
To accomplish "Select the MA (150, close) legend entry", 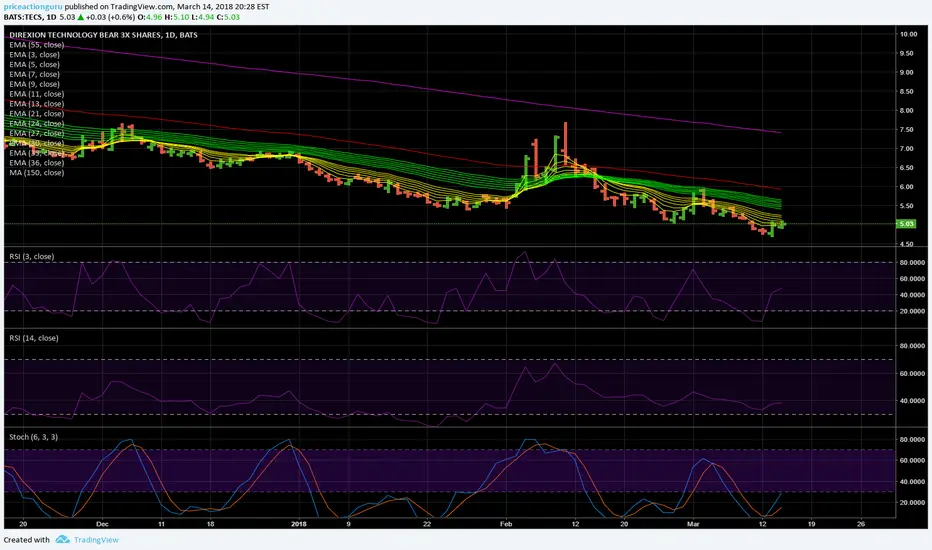I will tap(36, 172).
